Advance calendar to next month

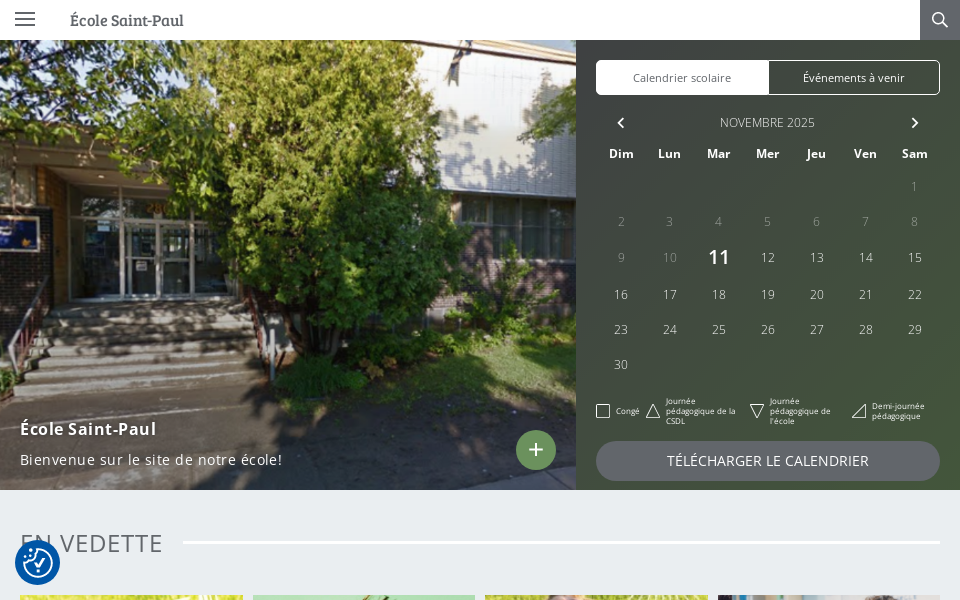coord(915,123)
